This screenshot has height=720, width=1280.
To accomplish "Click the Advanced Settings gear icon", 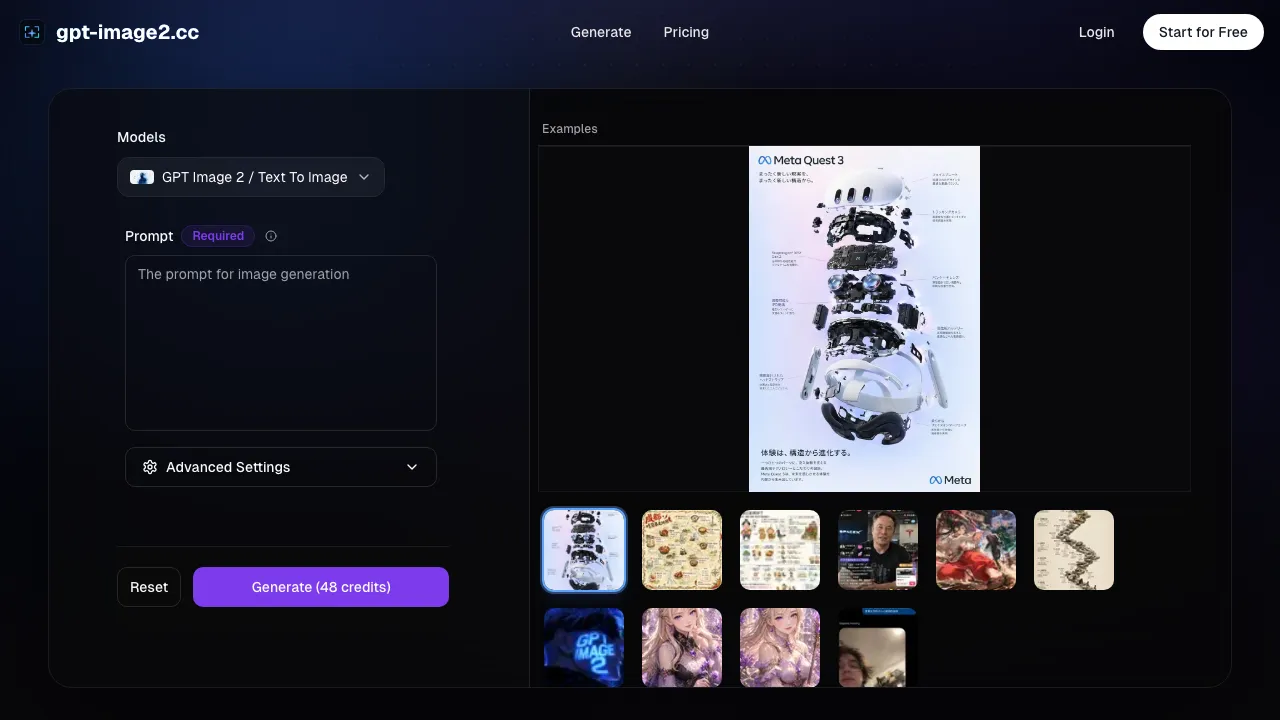I will 150,467.
